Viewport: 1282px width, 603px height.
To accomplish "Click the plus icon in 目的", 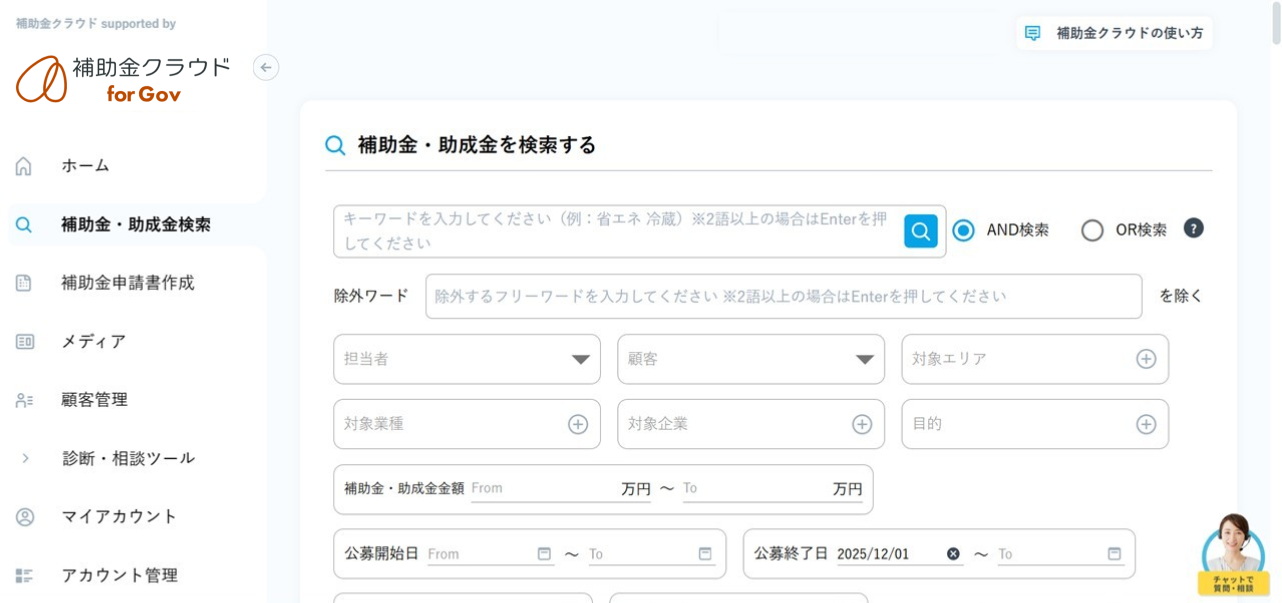I will tap(1146, 424).
